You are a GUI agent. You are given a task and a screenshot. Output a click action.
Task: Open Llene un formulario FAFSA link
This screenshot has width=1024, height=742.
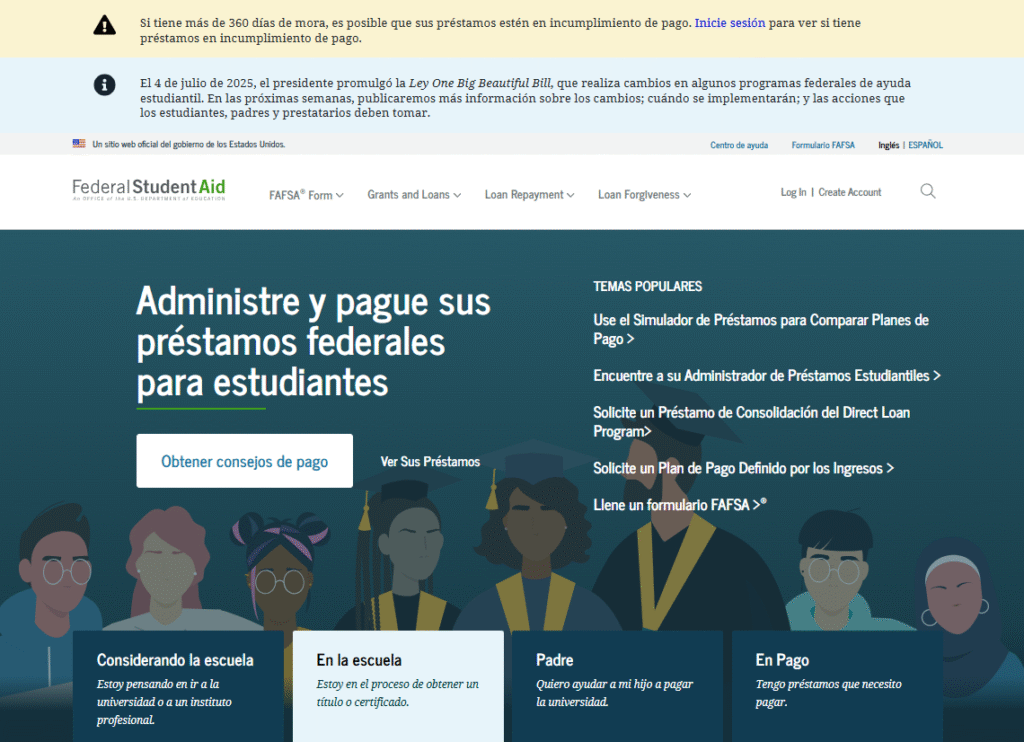679,505
